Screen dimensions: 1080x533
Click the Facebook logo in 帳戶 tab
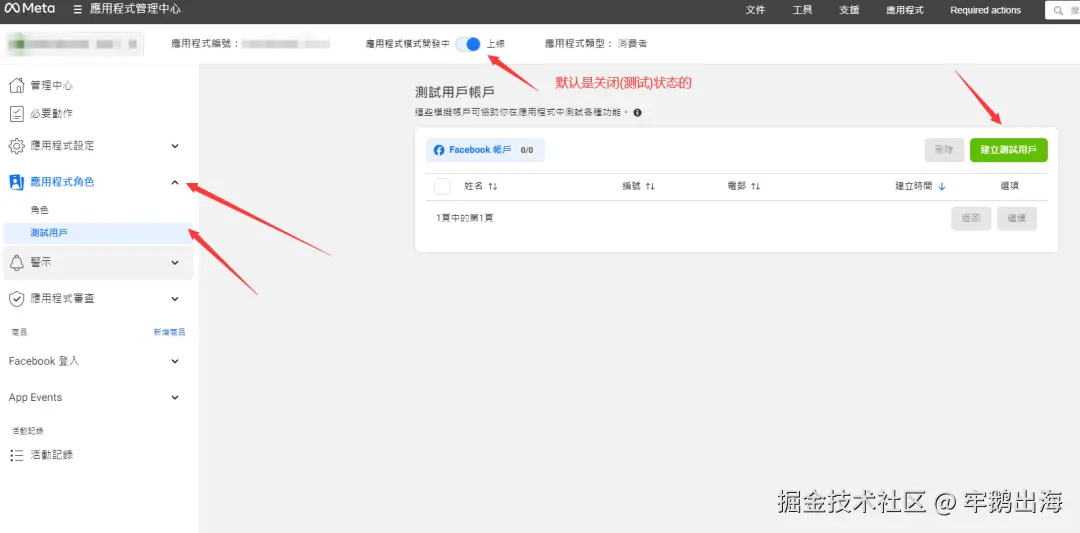click(439, 150)
